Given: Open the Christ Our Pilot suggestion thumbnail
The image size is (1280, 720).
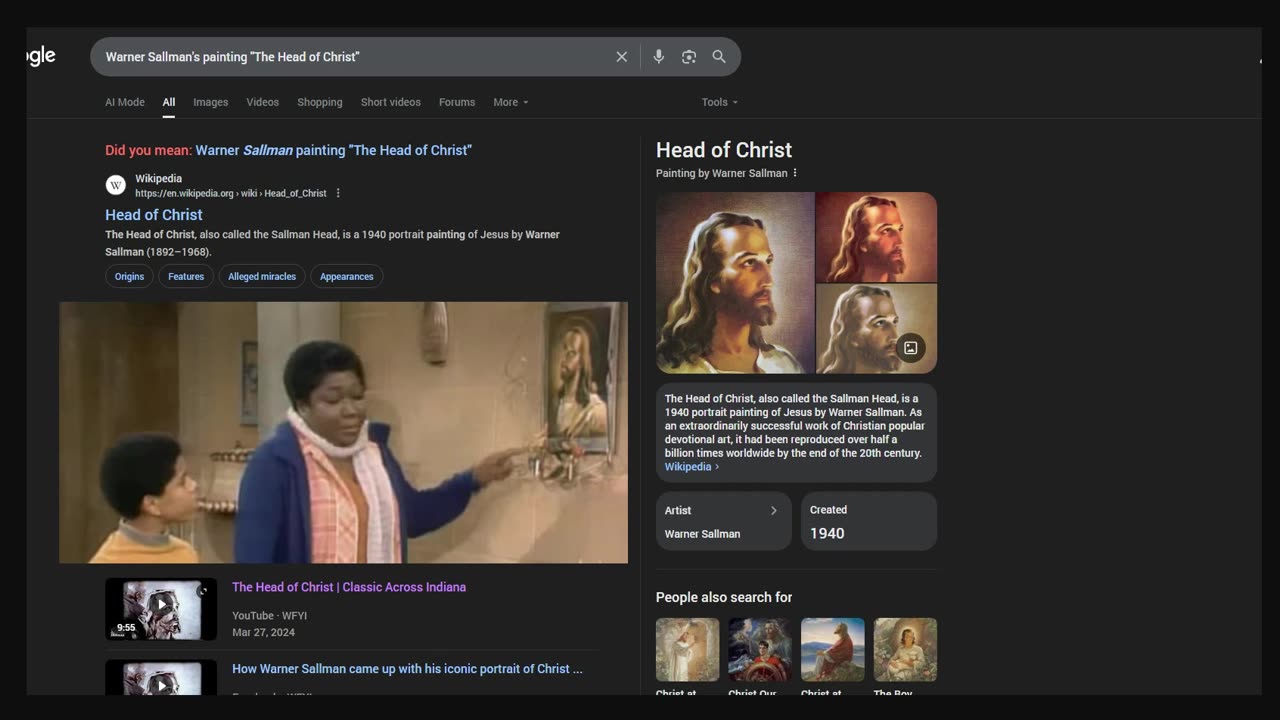Looking at the screenshot, I should pos(760,650).
